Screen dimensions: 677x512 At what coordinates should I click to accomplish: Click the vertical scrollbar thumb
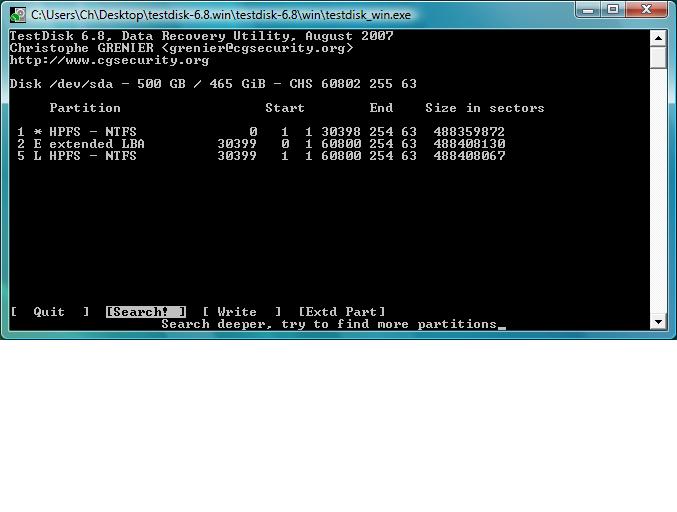click(658, 57)
